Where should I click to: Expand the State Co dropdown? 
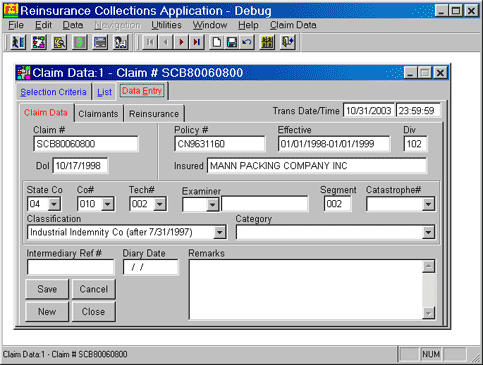[54, 204]
